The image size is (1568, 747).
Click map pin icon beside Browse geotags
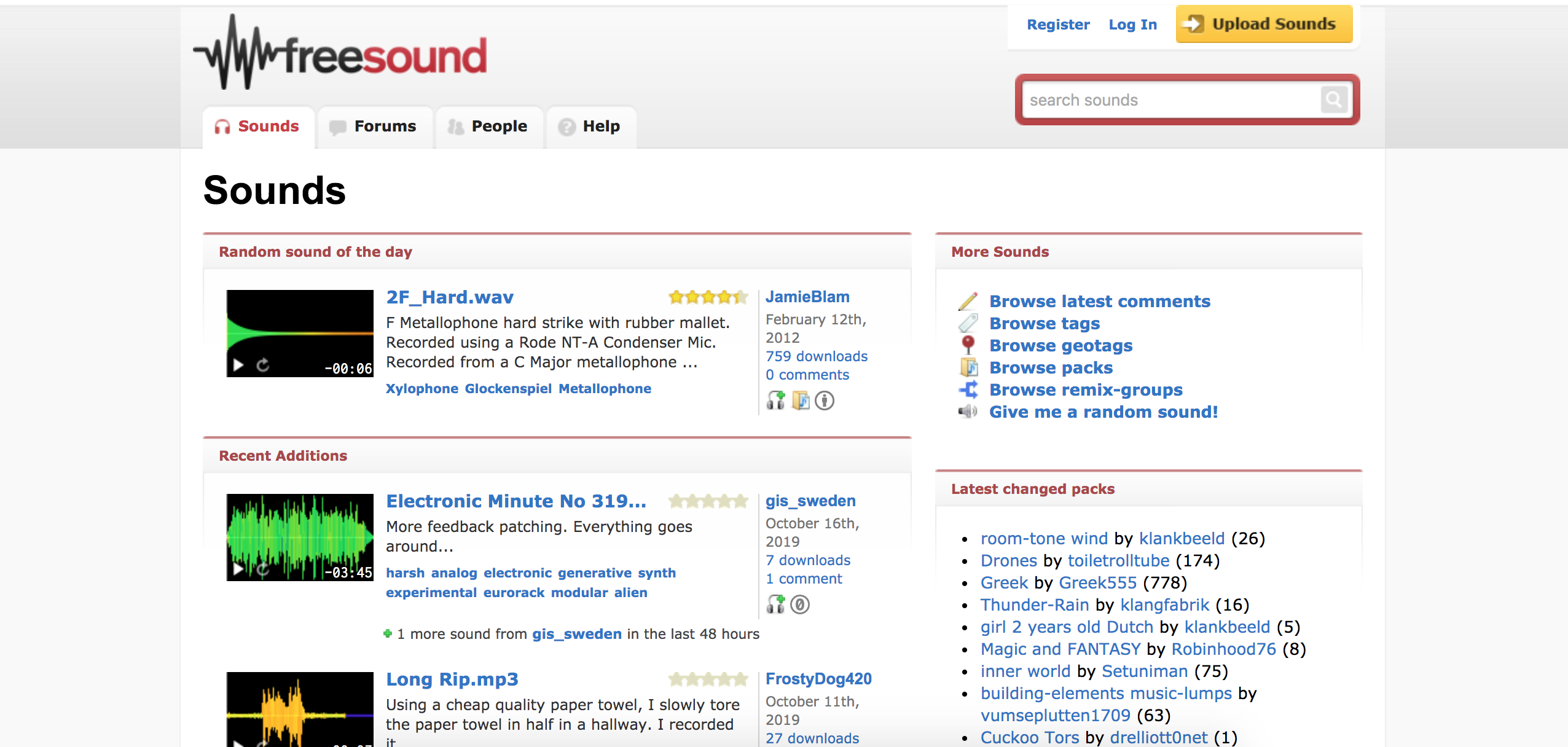pyautogui.click(x=968, y=345)
